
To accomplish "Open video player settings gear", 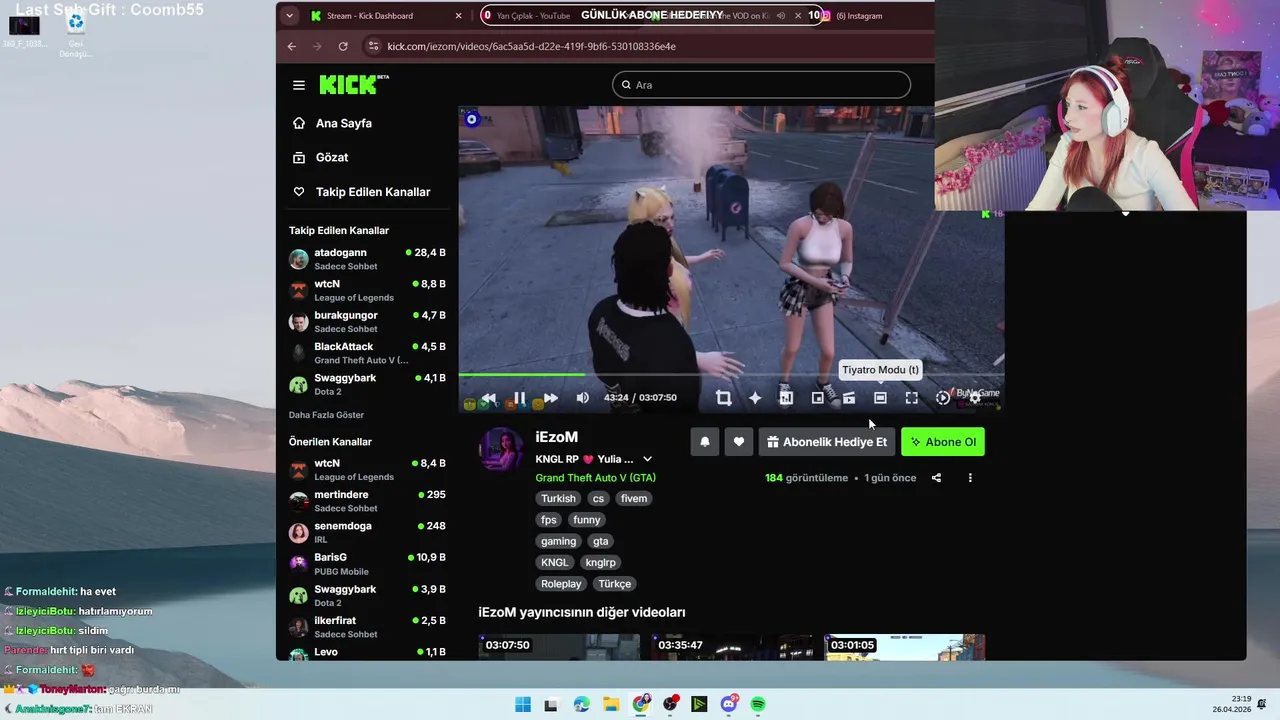I will 975,398.
